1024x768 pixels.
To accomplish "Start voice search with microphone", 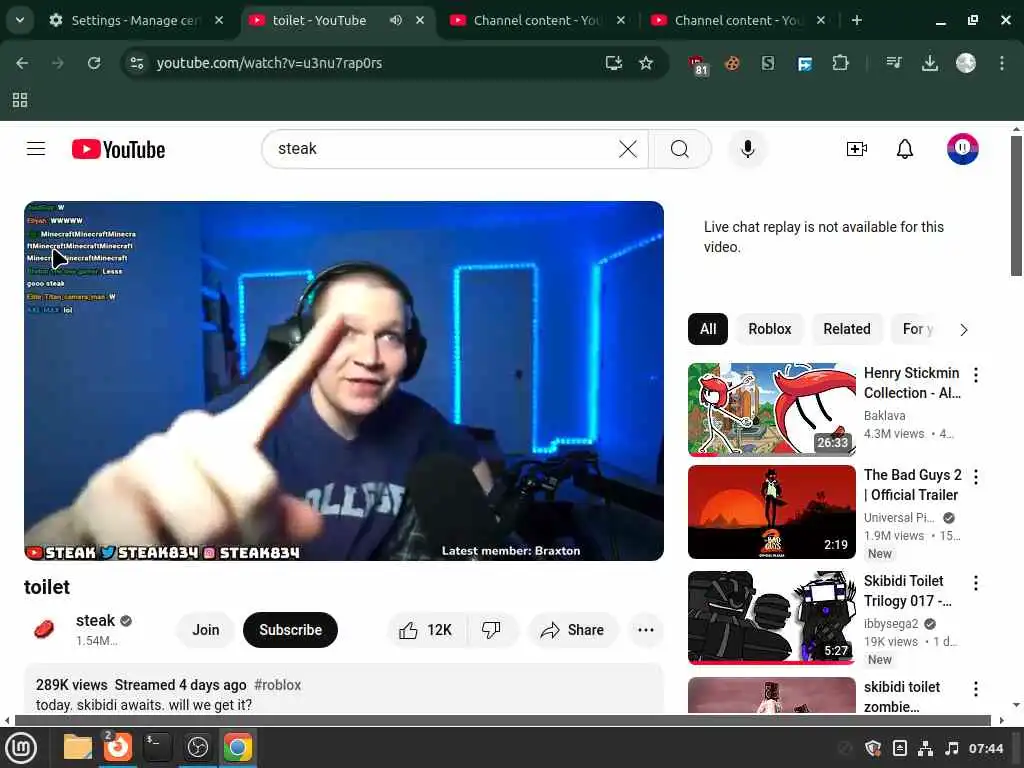I will pos(748,150).
